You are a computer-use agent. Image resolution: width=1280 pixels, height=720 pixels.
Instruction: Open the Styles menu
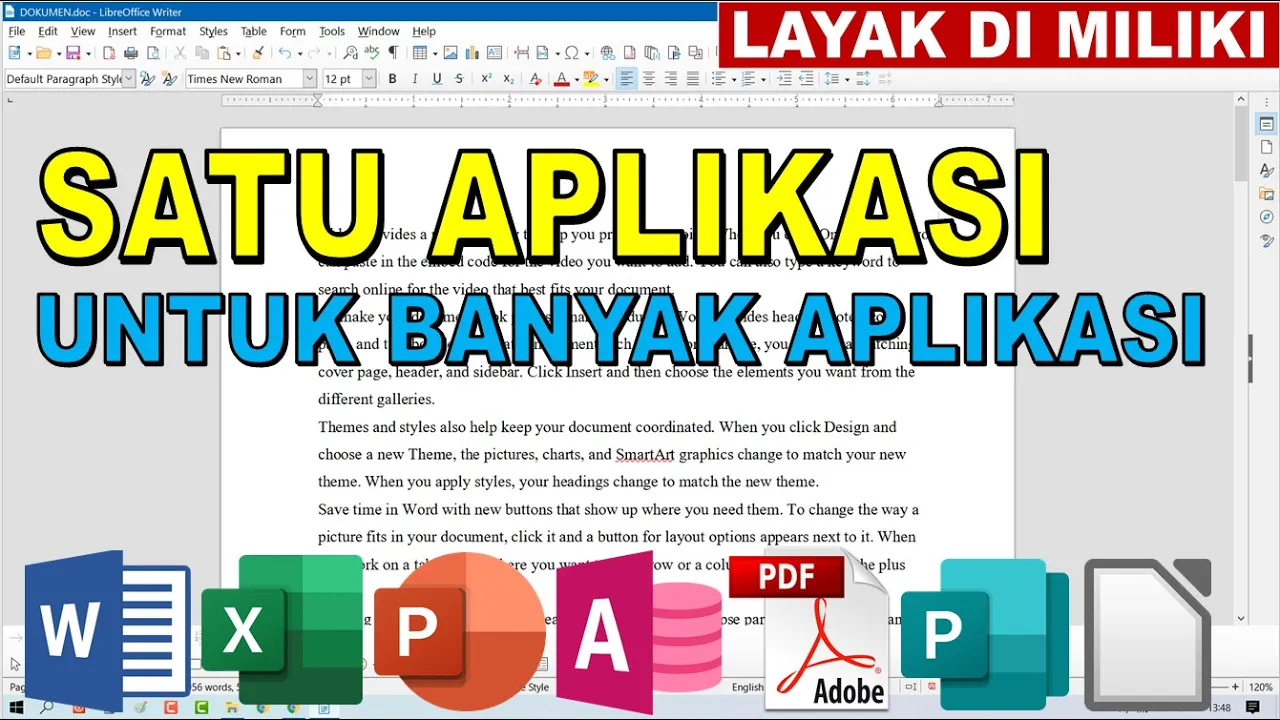pyautogui.click(x=213, y=31)
